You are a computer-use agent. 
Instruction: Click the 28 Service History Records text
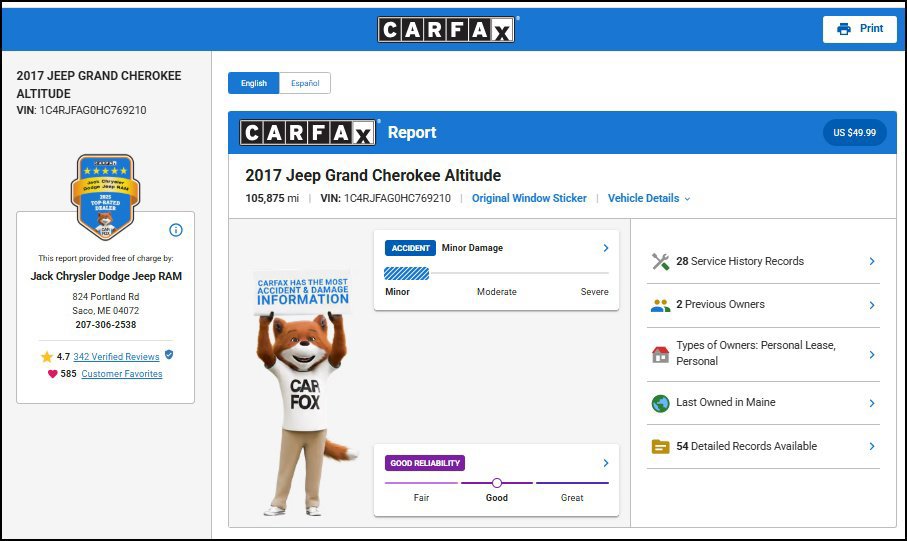pyautogui.click(x=740, y=262)
